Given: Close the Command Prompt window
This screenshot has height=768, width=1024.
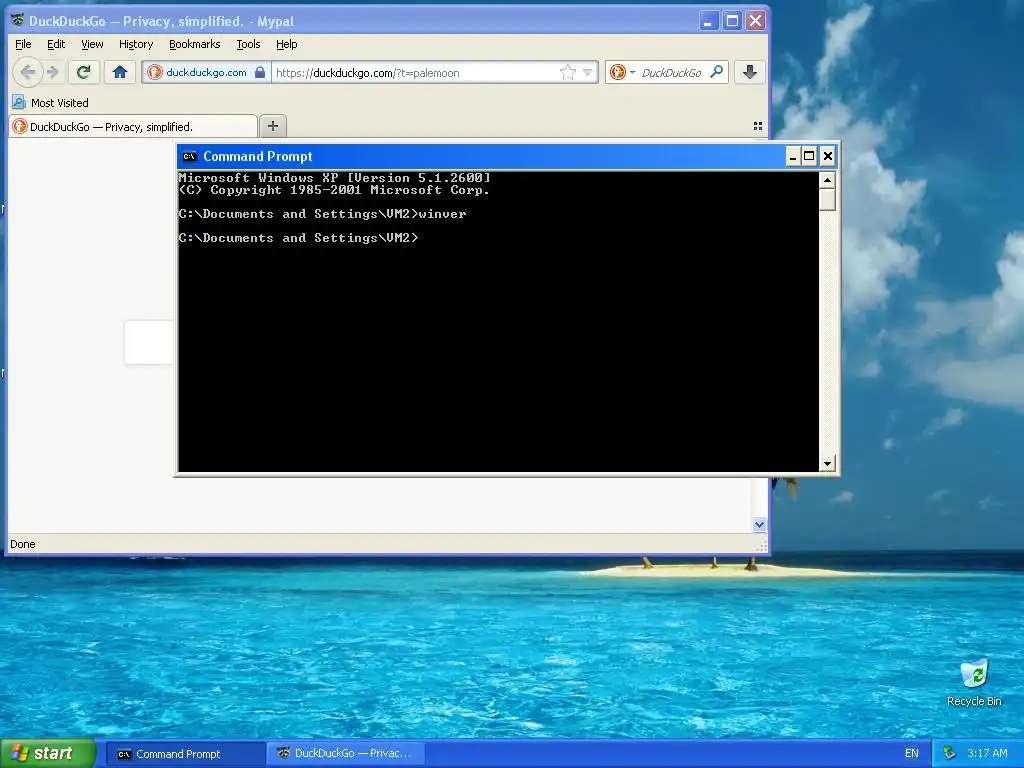Looking at the screenshot, I should point(827,156).
